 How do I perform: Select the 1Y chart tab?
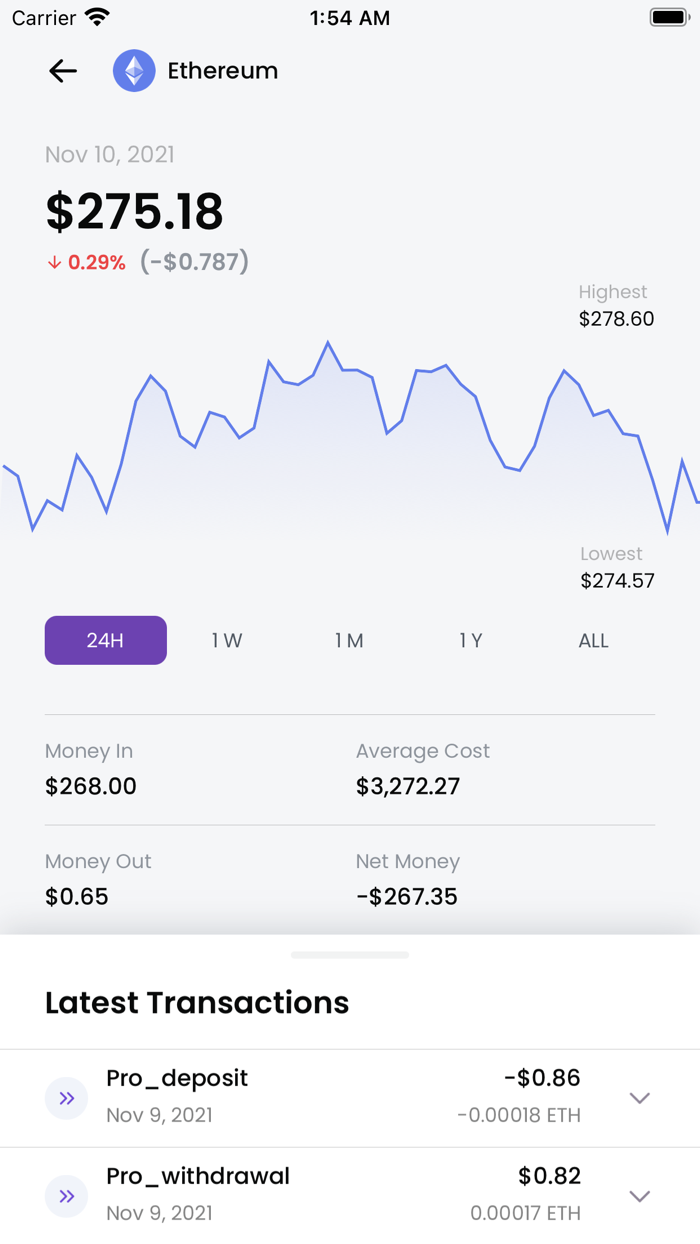pos(471,640)
